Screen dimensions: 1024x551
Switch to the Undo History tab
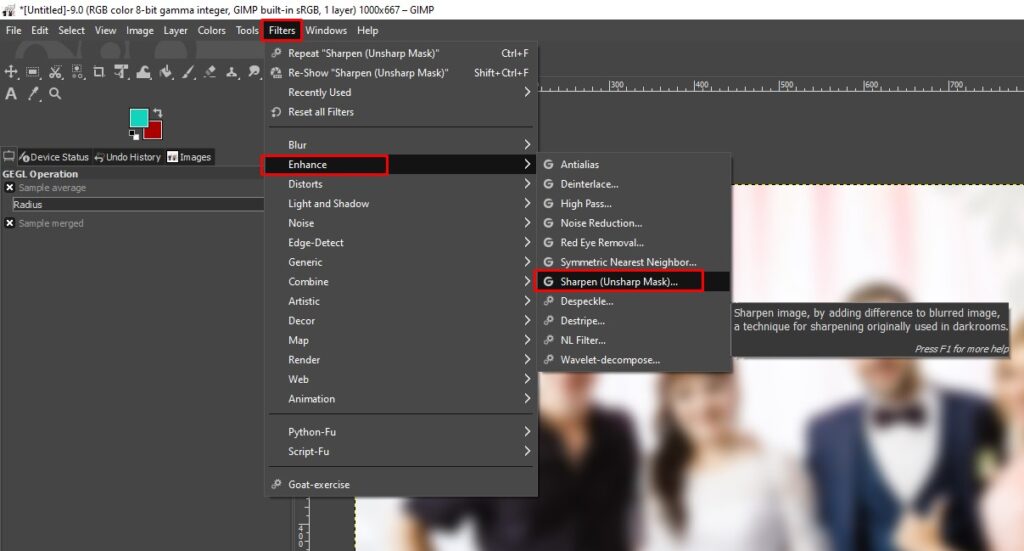point(127,157)
